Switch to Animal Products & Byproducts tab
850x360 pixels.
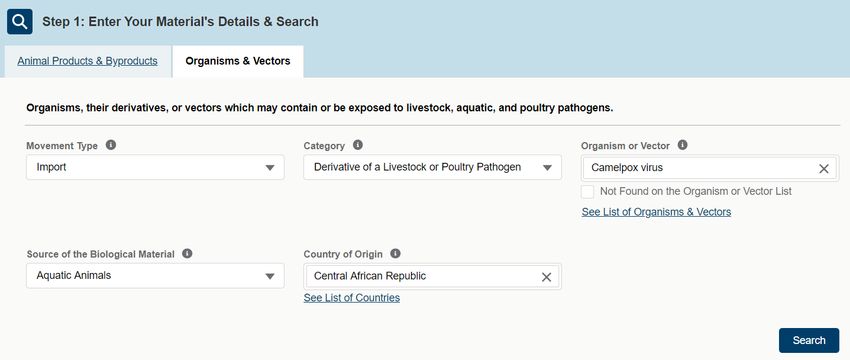87,61
